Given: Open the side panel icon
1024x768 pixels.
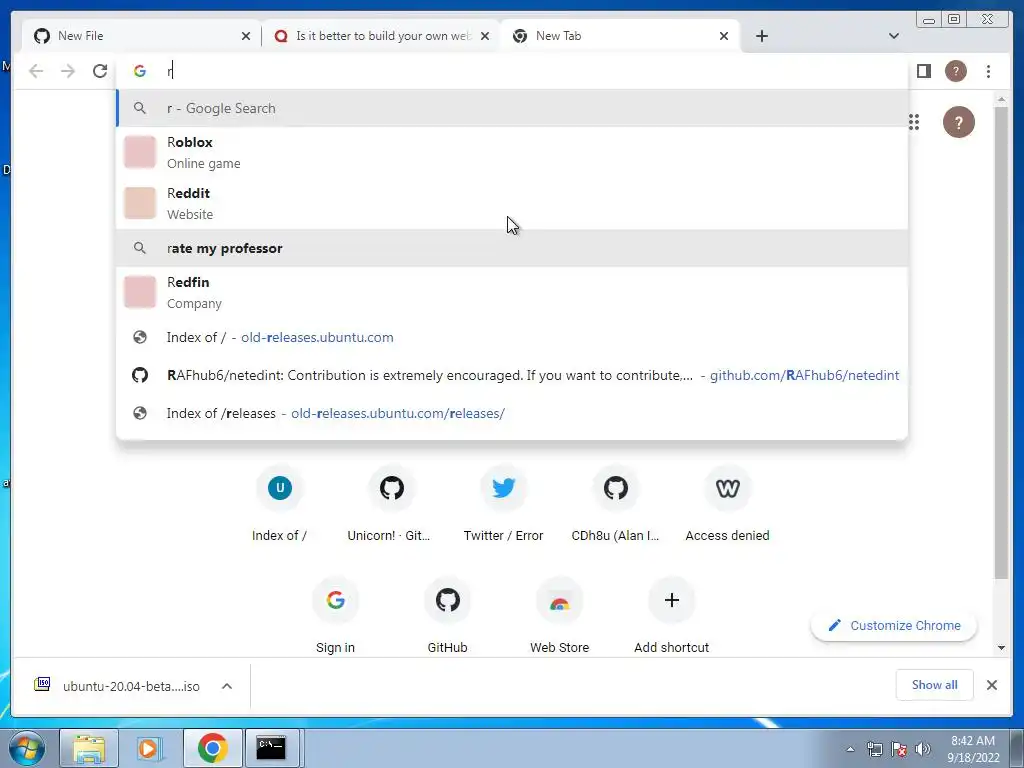Looking at the screenshot, I should [x=923, y=71].
